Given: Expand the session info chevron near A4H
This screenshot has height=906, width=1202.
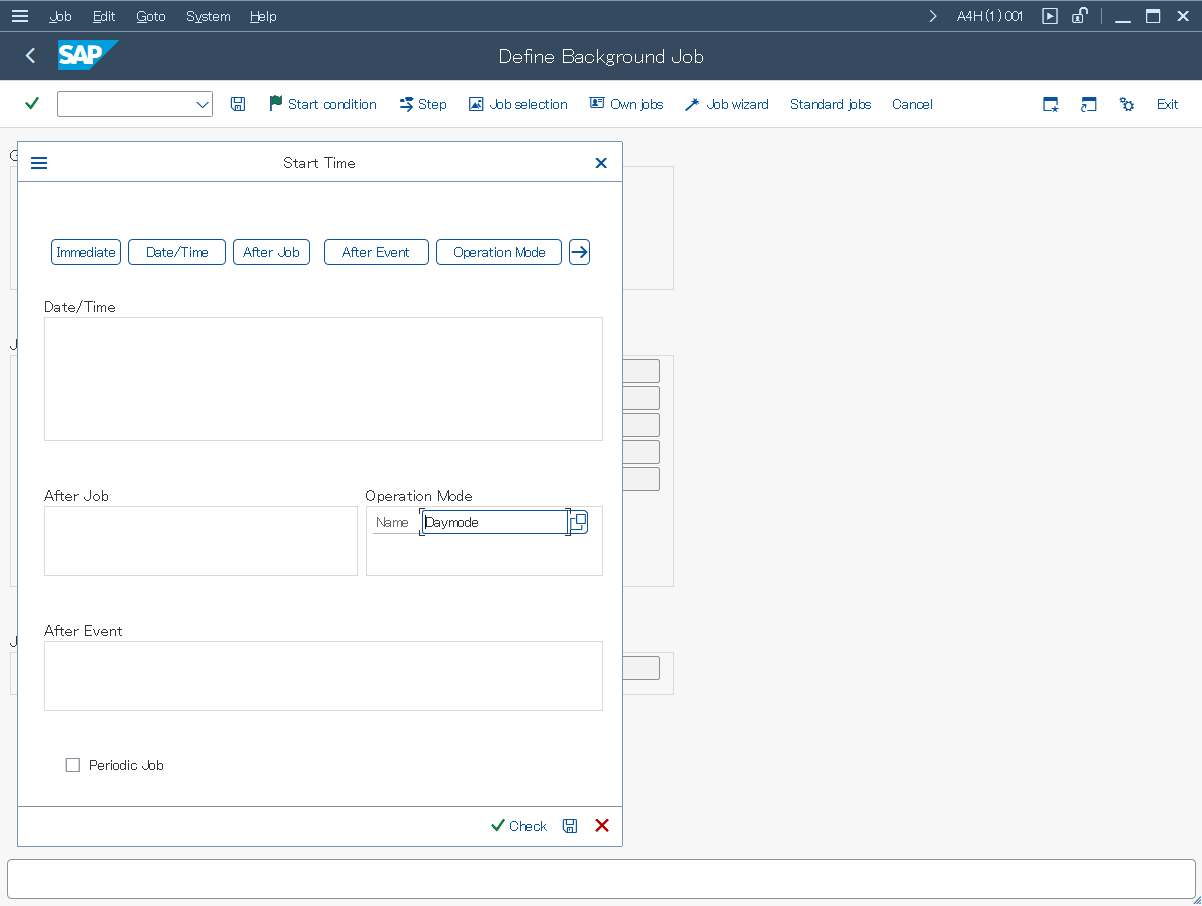Looking at the screenshot, I should 933,16.
